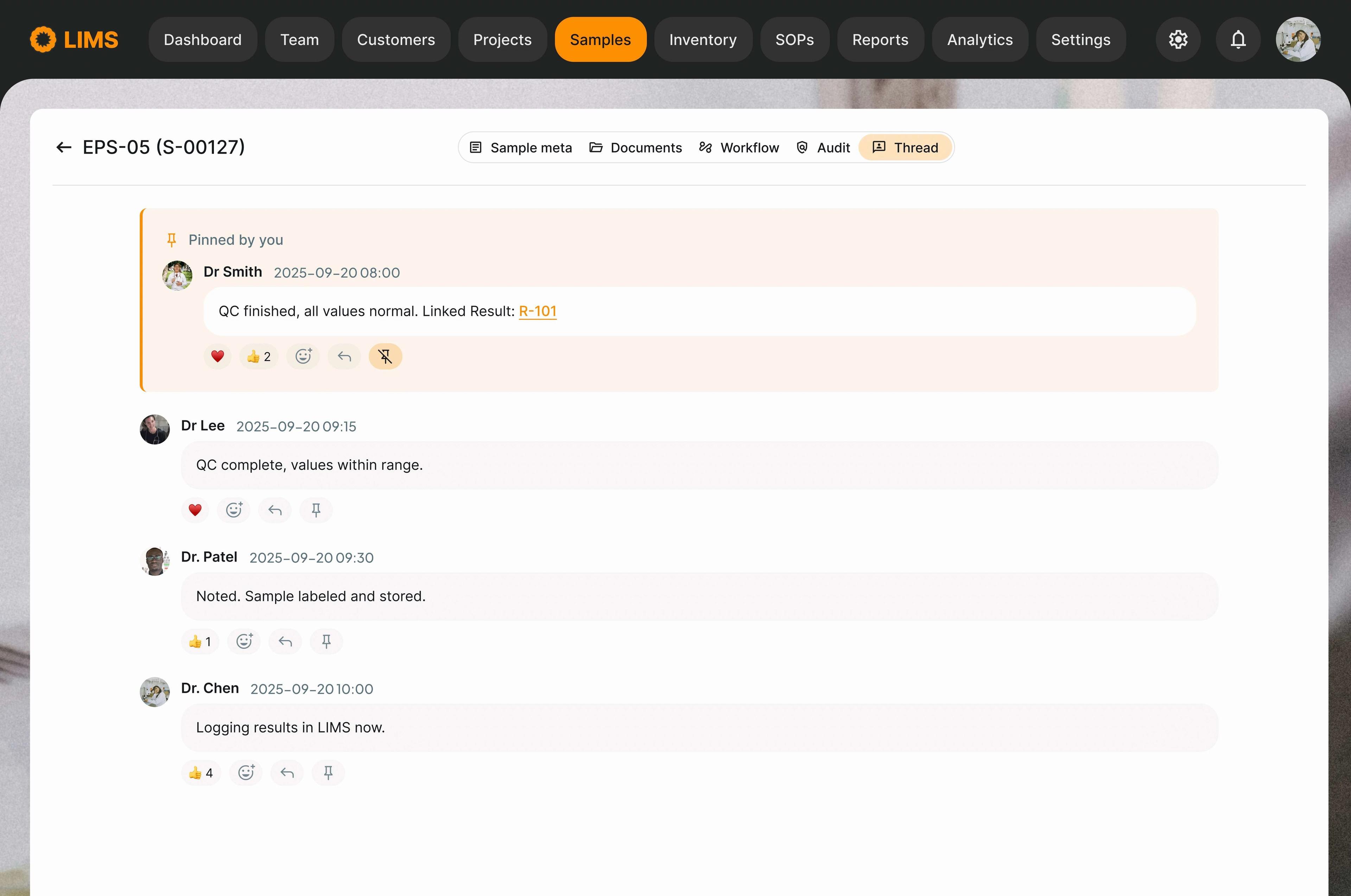The height and width of the screenshot is (896, 1351).
Task: Reply to Dr. Chen's message
Action: point(287,773)
